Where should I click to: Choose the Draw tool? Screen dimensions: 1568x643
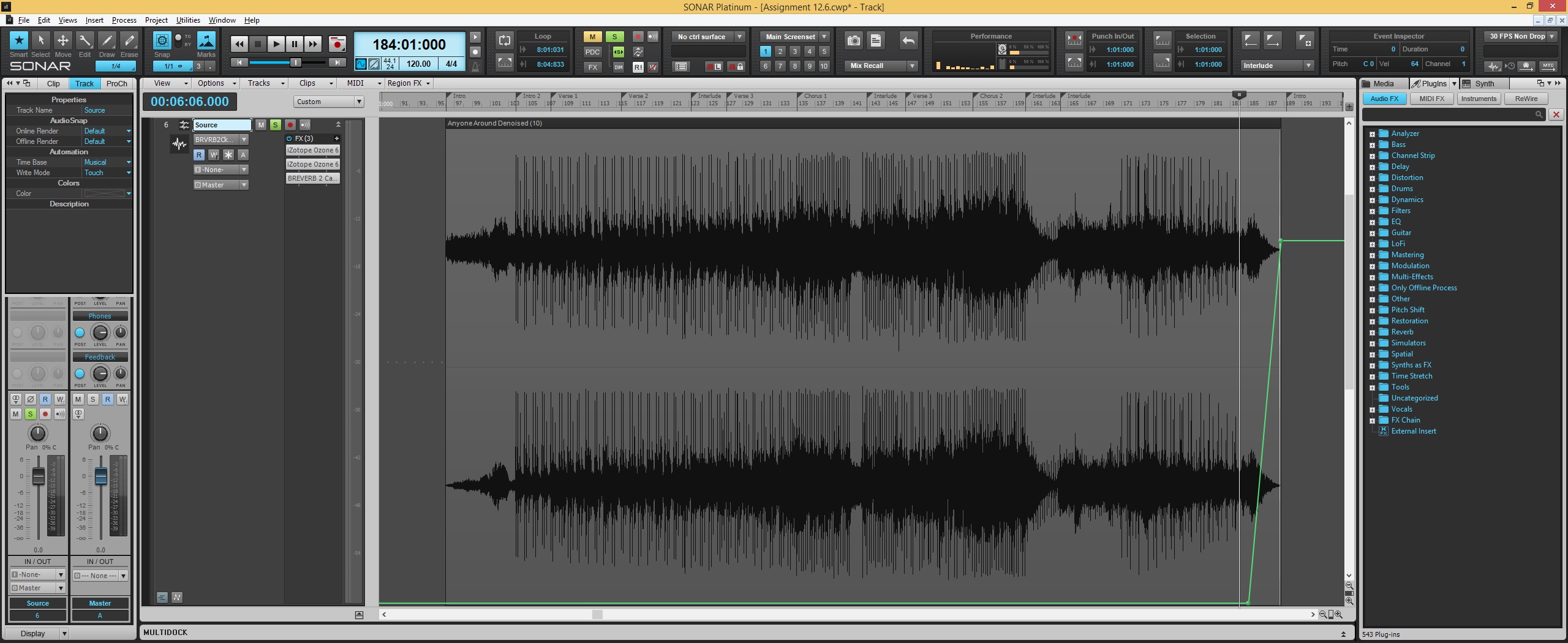107,41
